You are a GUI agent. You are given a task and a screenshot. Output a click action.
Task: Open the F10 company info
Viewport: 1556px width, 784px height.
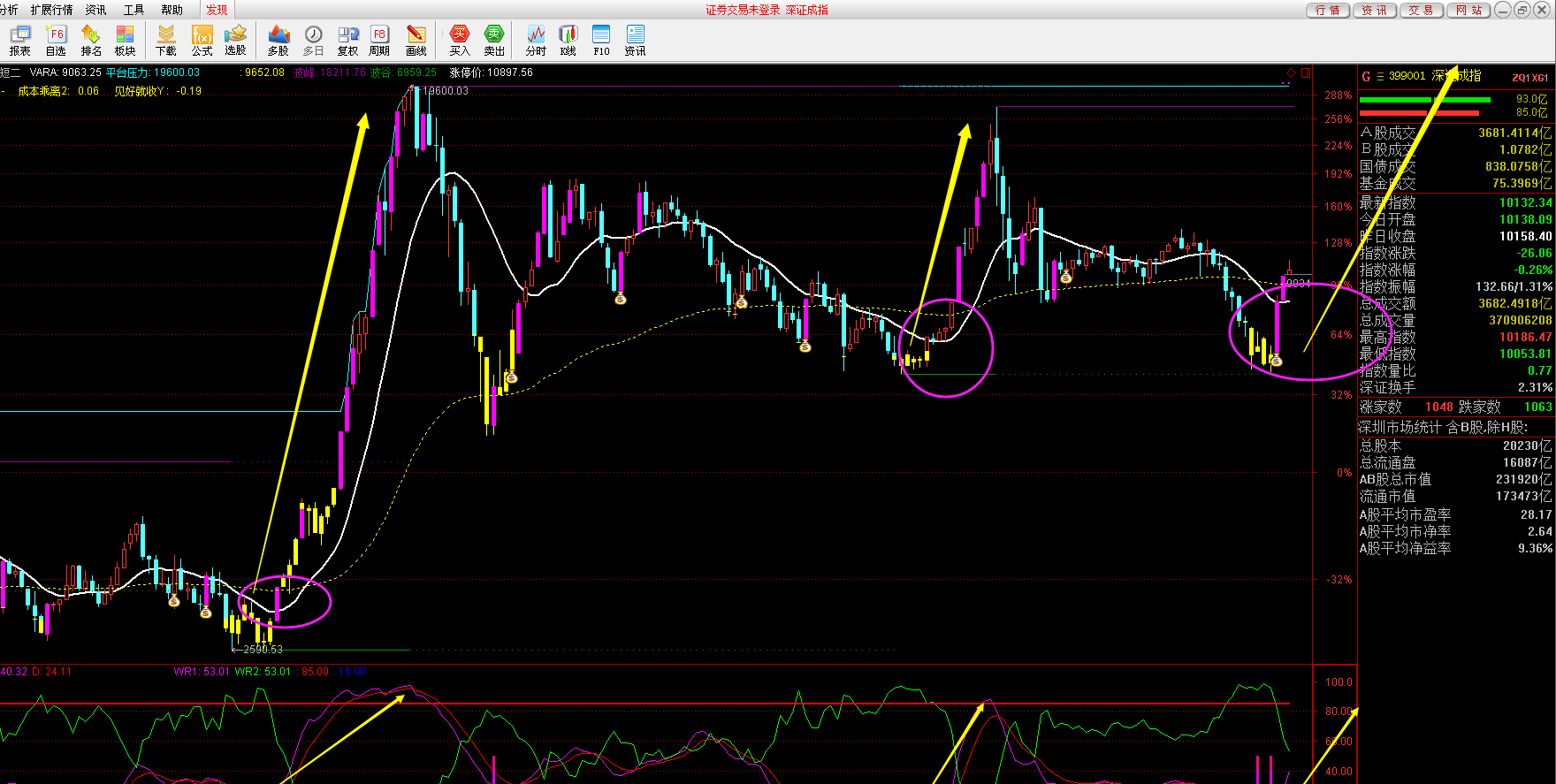601,41
